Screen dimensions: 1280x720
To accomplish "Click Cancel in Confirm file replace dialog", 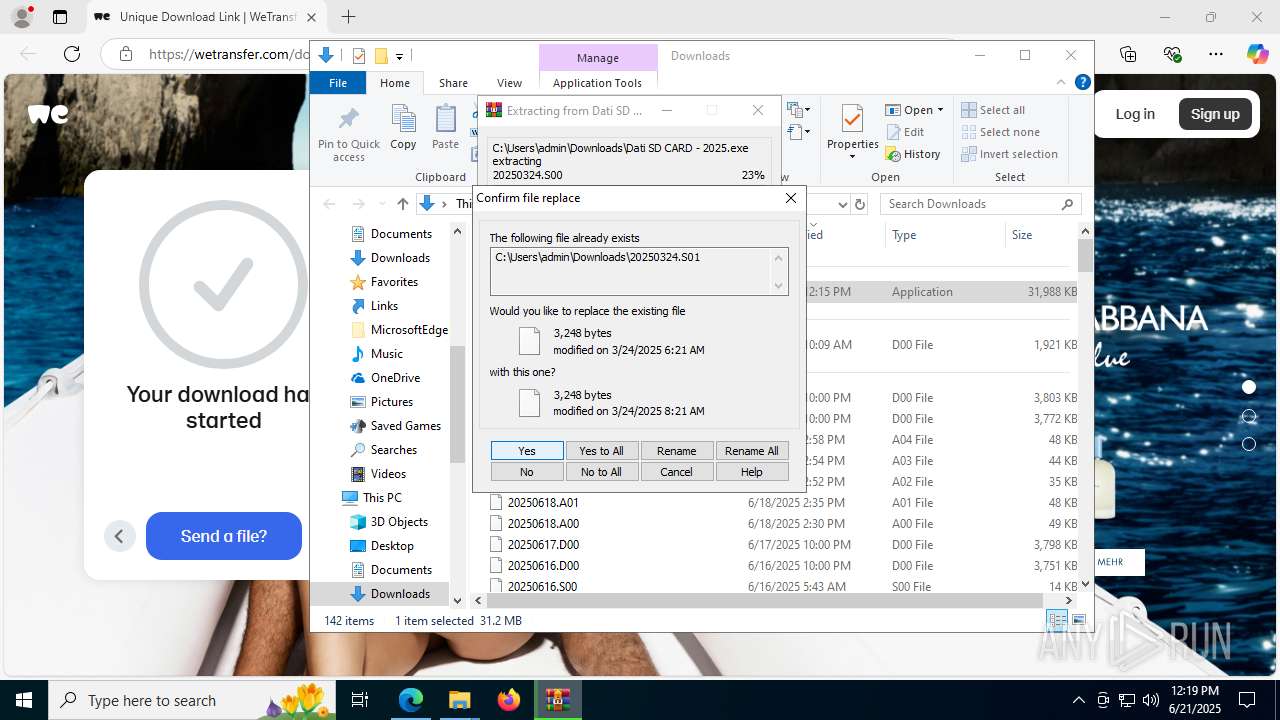I will [676, 472].
